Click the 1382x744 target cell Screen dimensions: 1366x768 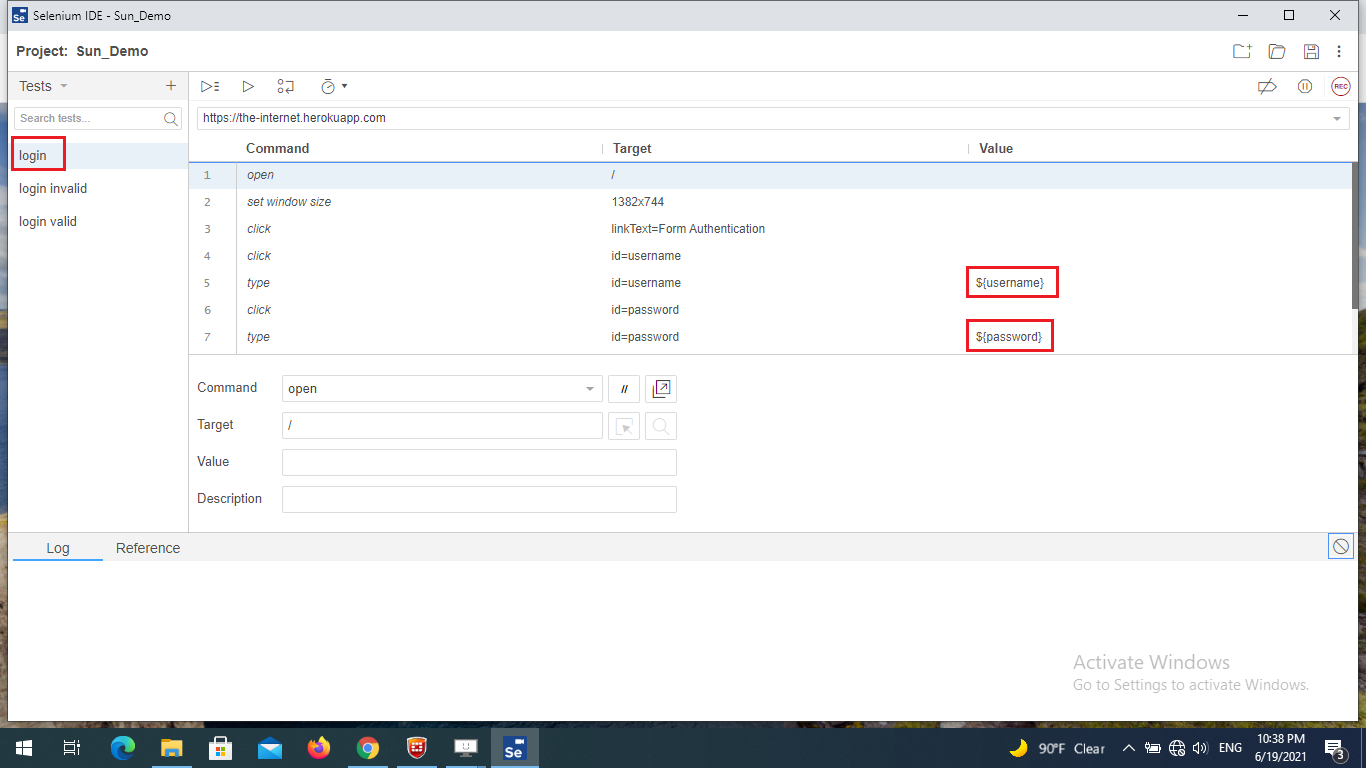pos(638,202)
